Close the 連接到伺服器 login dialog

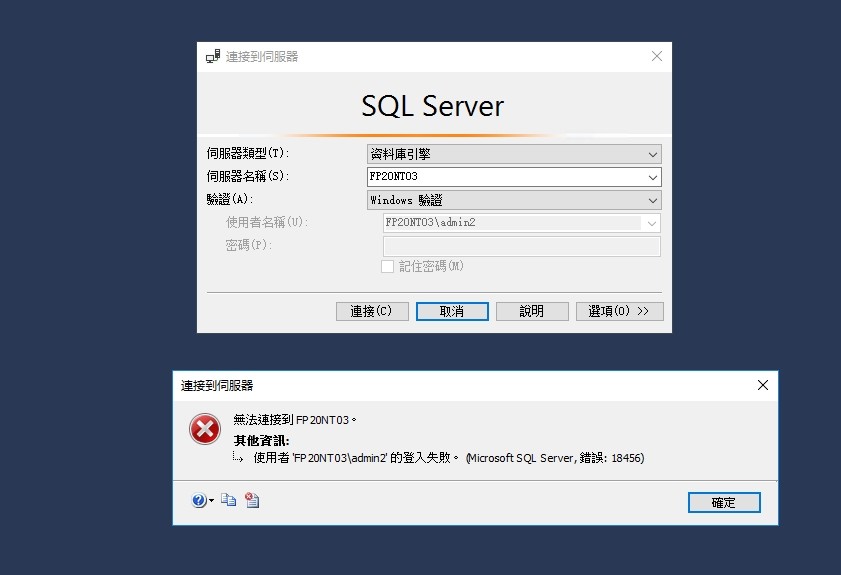coord(656,56)
